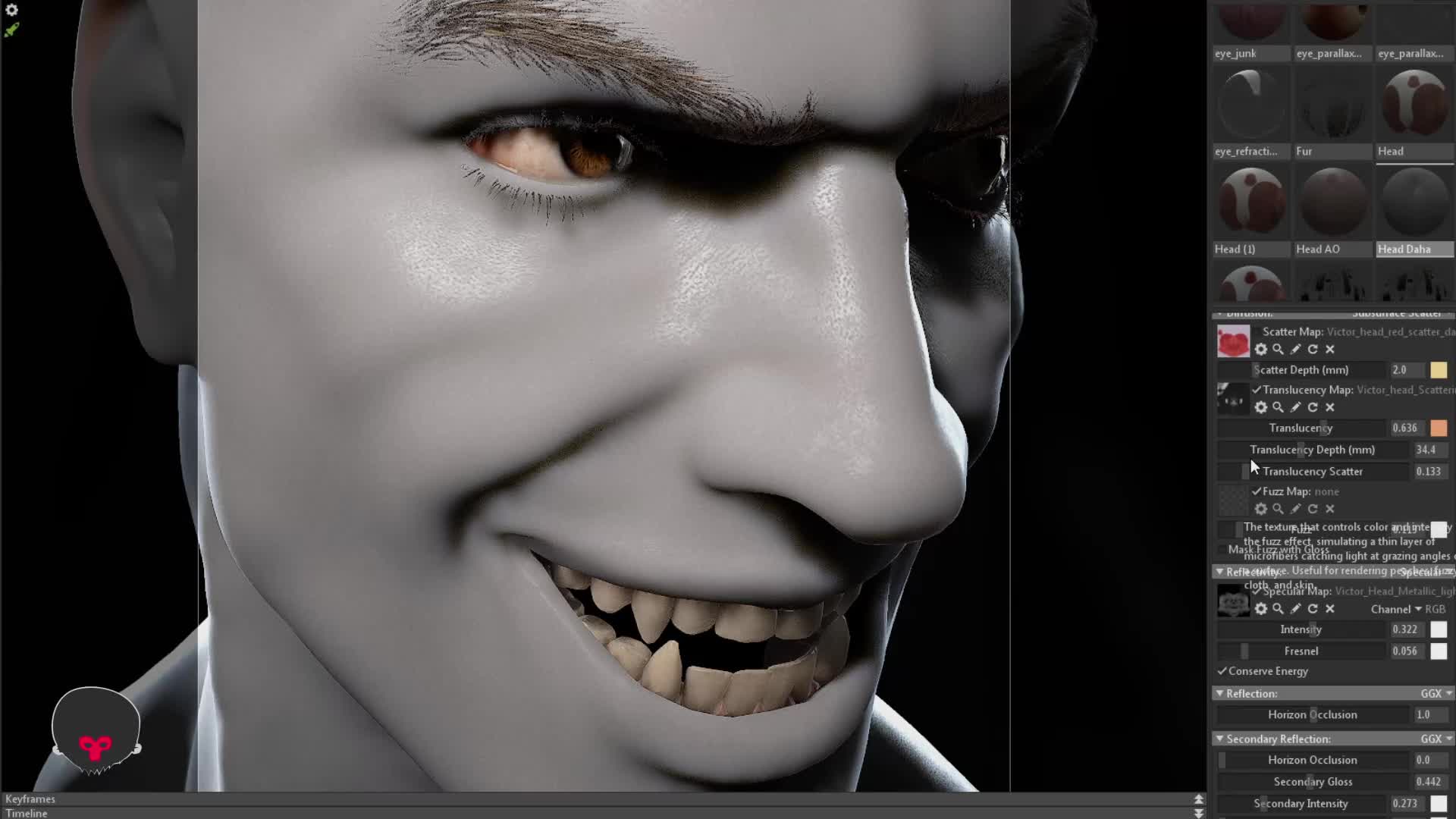Open Specular Map settings gear
Viewport: 1456px width, 819px height.
pyautogui.click(x=1260, y=609)
